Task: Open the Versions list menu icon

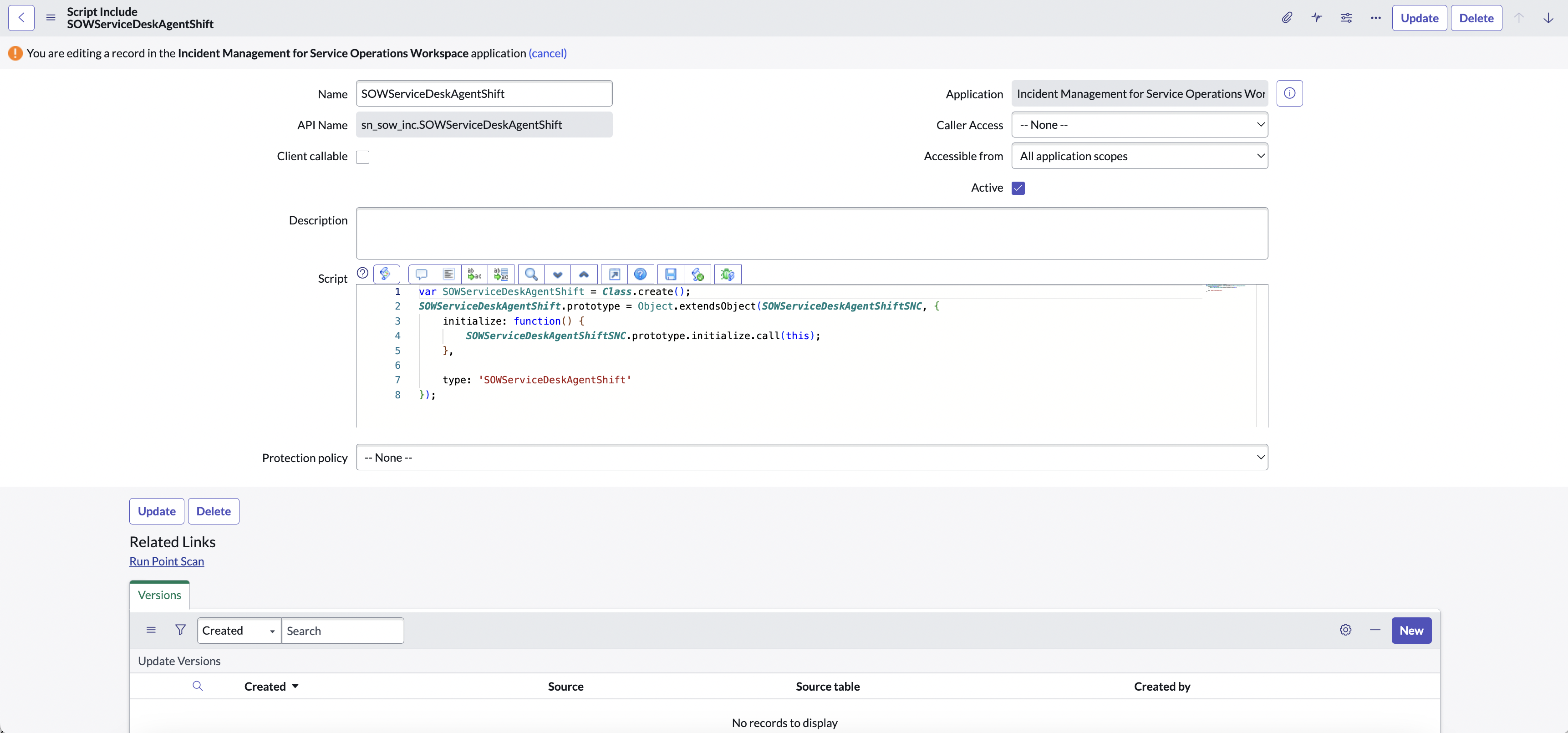Action: pyautogui.click(x=151, y=630)
